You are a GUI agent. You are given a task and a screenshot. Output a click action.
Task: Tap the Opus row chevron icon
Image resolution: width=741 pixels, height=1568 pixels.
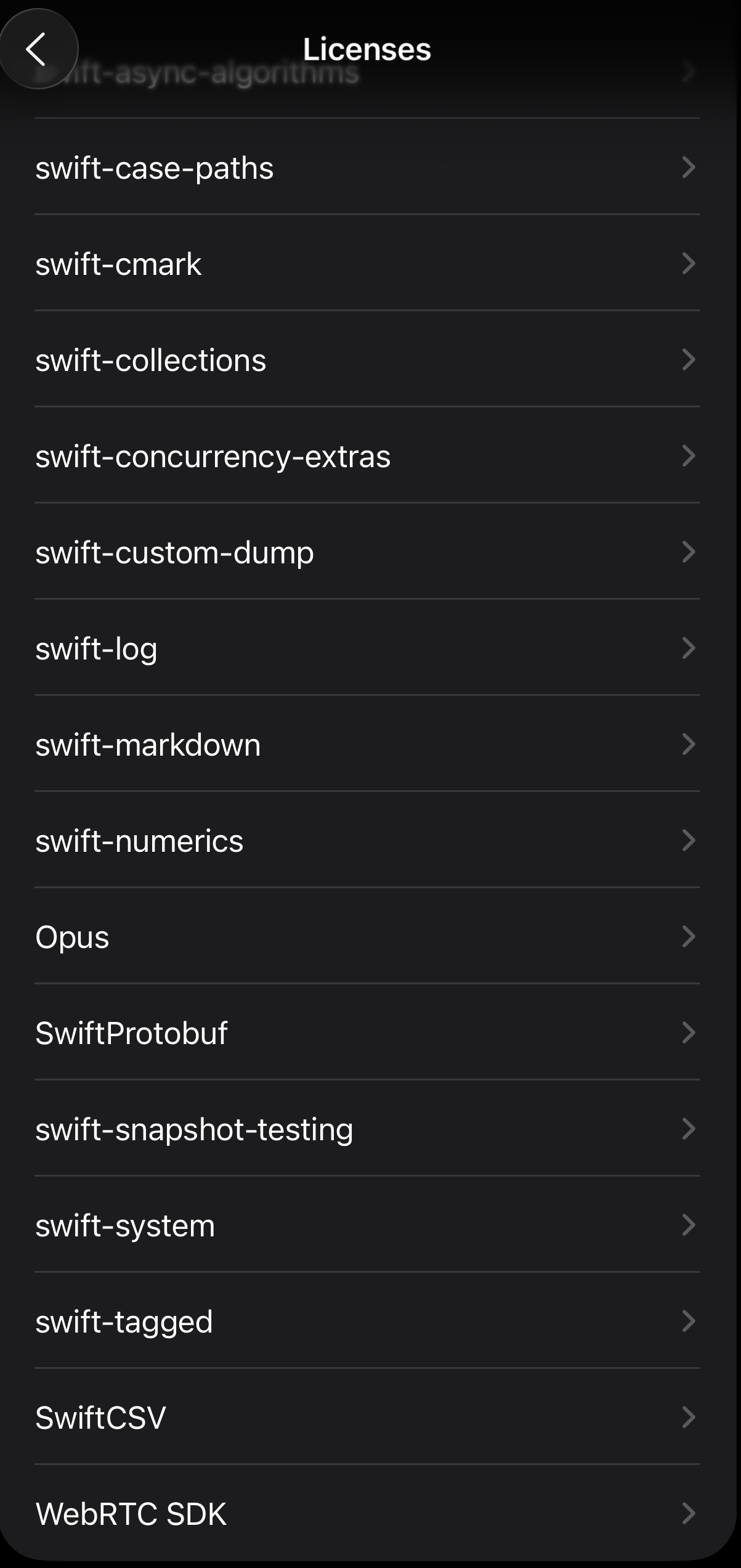(x=689, y=937)
